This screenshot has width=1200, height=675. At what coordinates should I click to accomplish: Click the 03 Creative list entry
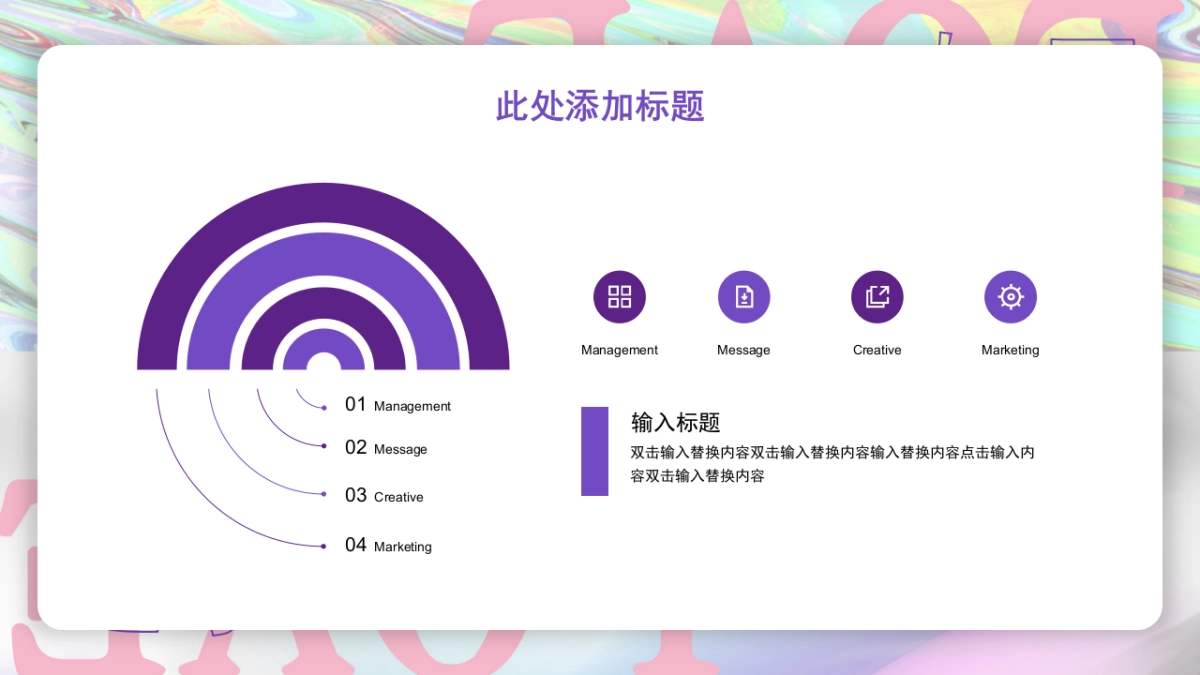coord(385,496)
